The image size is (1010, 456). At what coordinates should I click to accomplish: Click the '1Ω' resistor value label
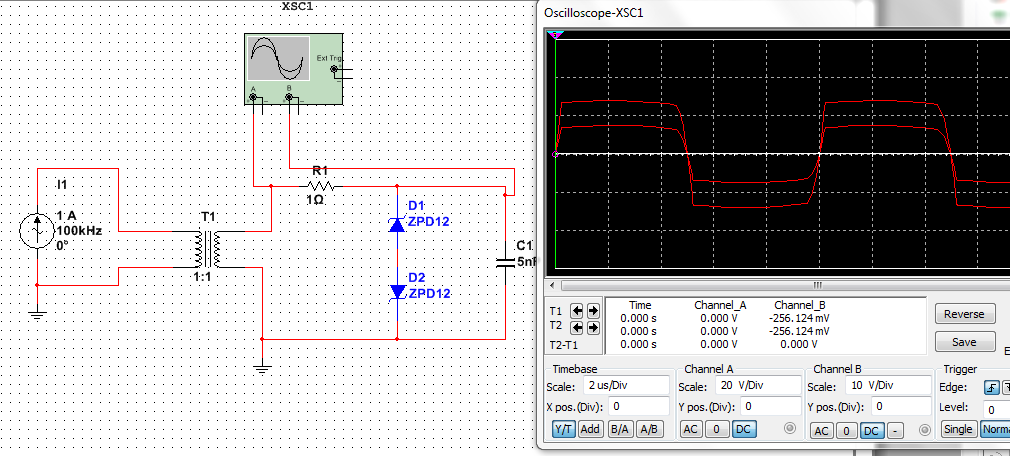click(x=314, y=200)
